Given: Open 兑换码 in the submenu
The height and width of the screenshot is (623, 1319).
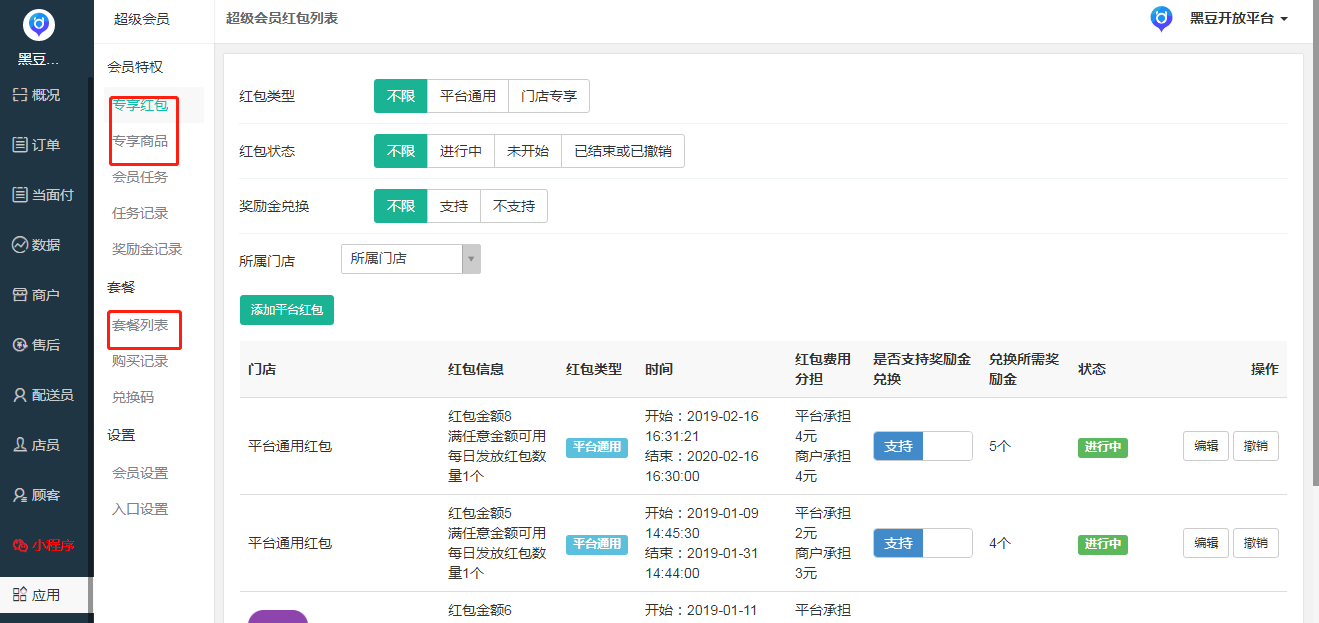Looking at the screenshot, I should (133, 397).
